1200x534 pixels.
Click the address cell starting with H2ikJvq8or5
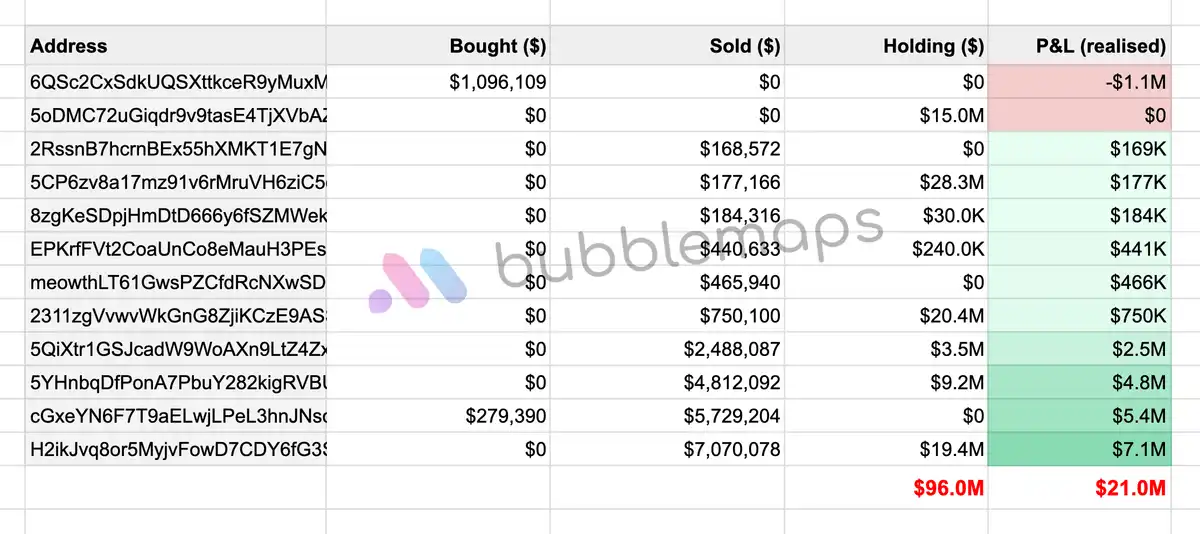[176, 449]
